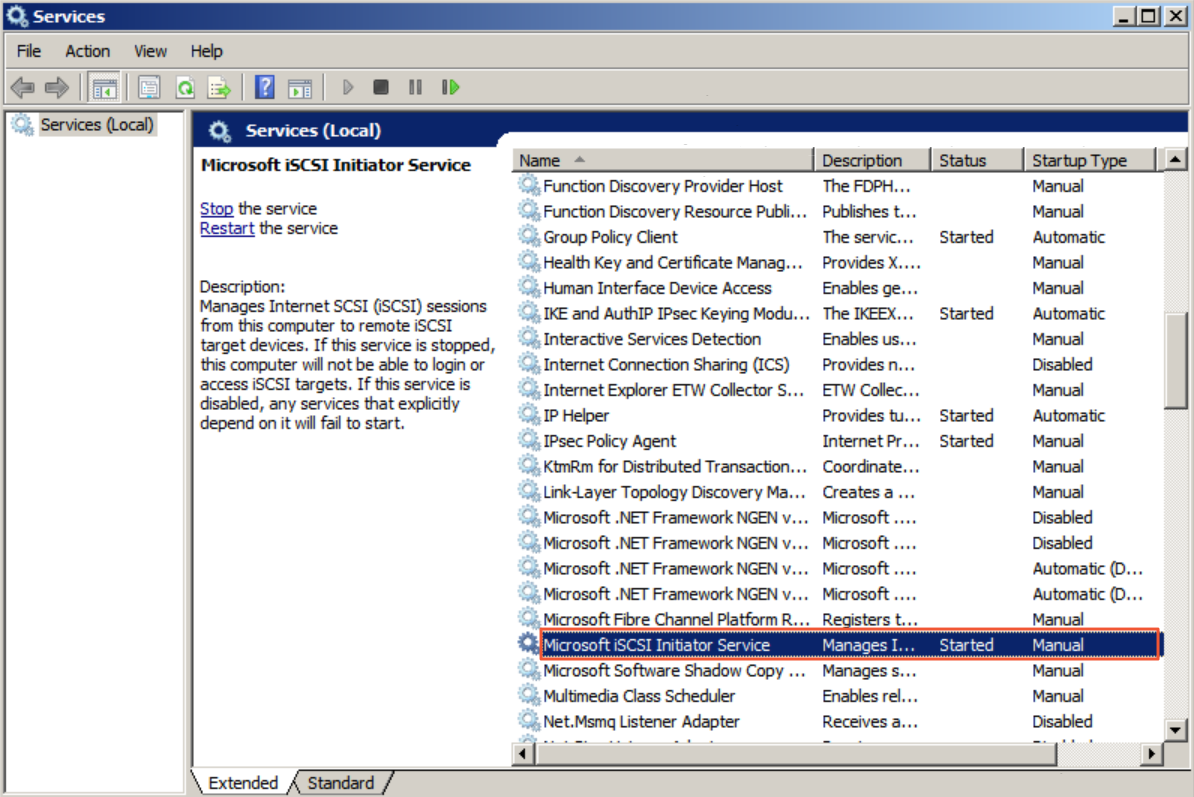Select KtmRm for Distributed Transaction... service
The image size is (1194, 797).
pos(675,467)
